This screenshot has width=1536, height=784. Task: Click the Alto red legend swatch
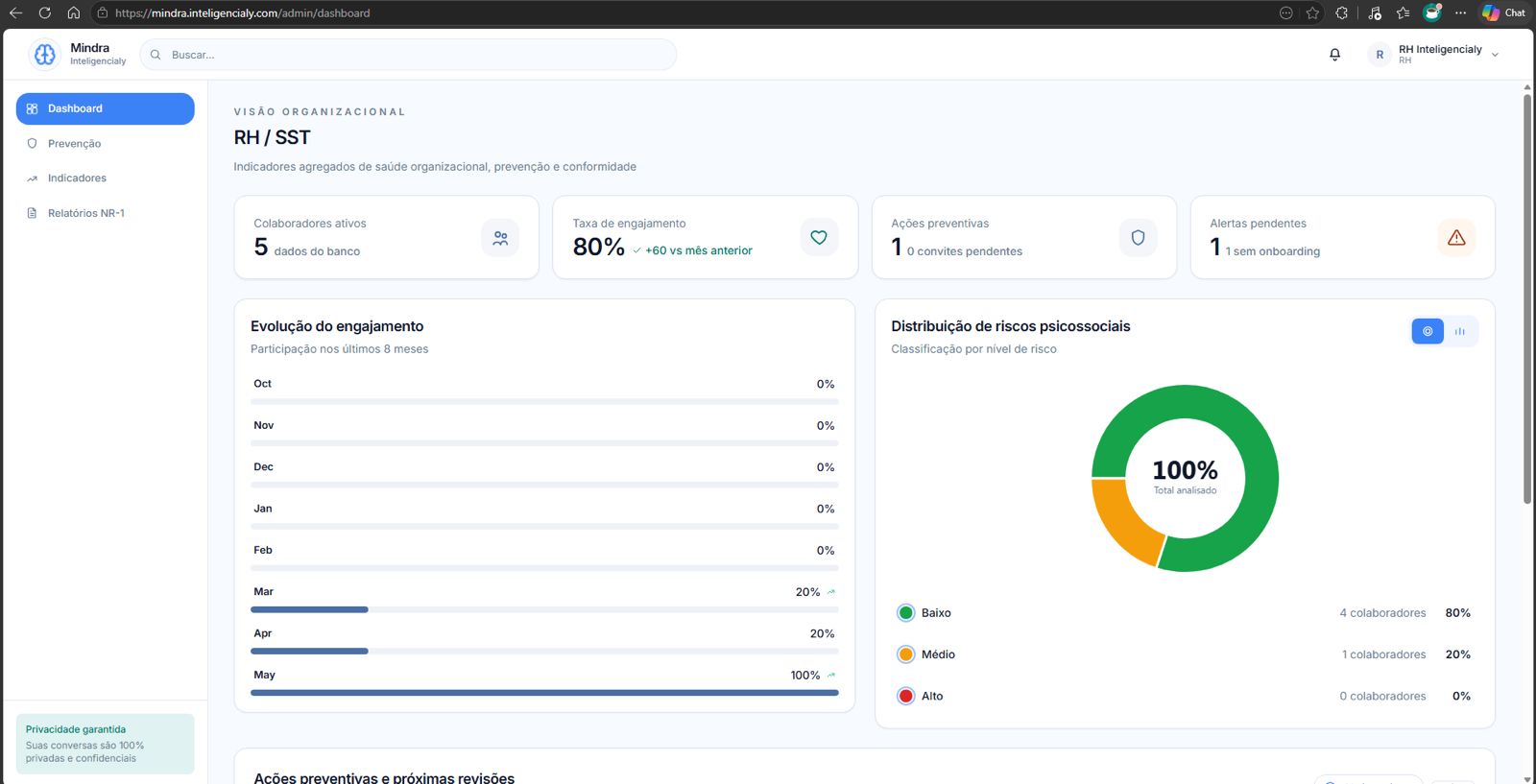coord(905,697)
